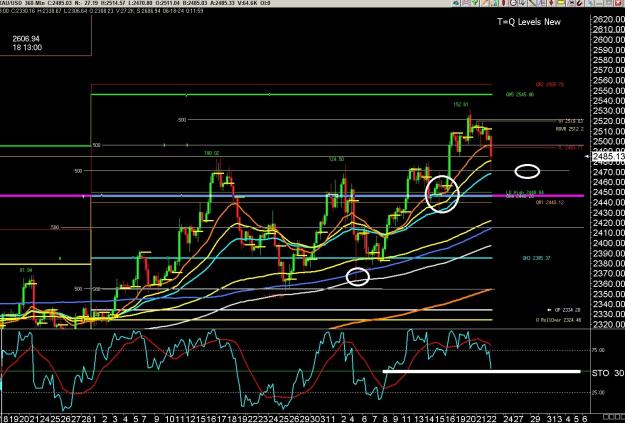Click the '18 13:00' cursor time readout
625x423 pixels.
[x=27, y=47]
